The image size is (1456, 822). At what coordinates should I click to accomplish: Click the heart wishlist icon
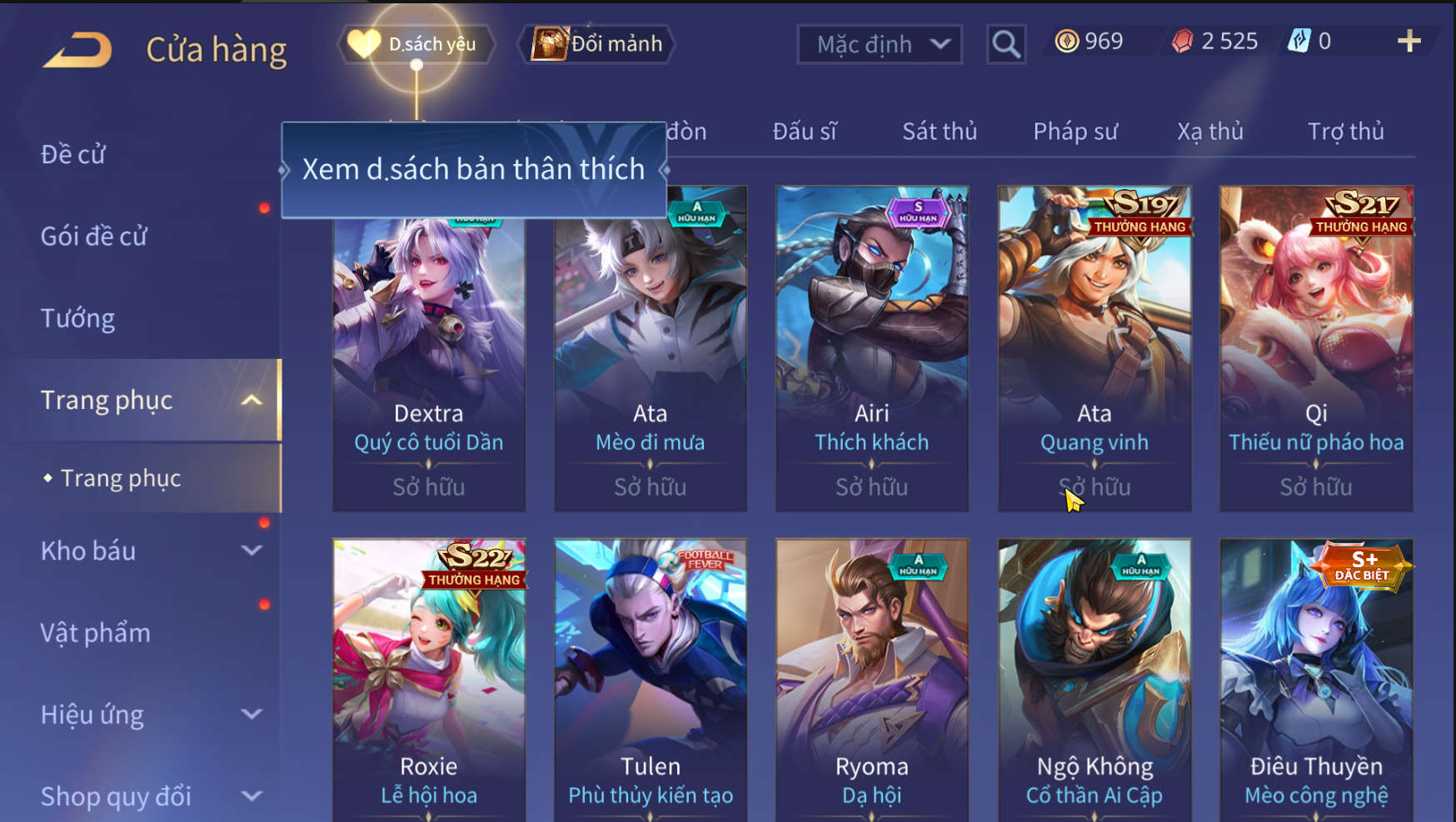click(x=363, y=43)
